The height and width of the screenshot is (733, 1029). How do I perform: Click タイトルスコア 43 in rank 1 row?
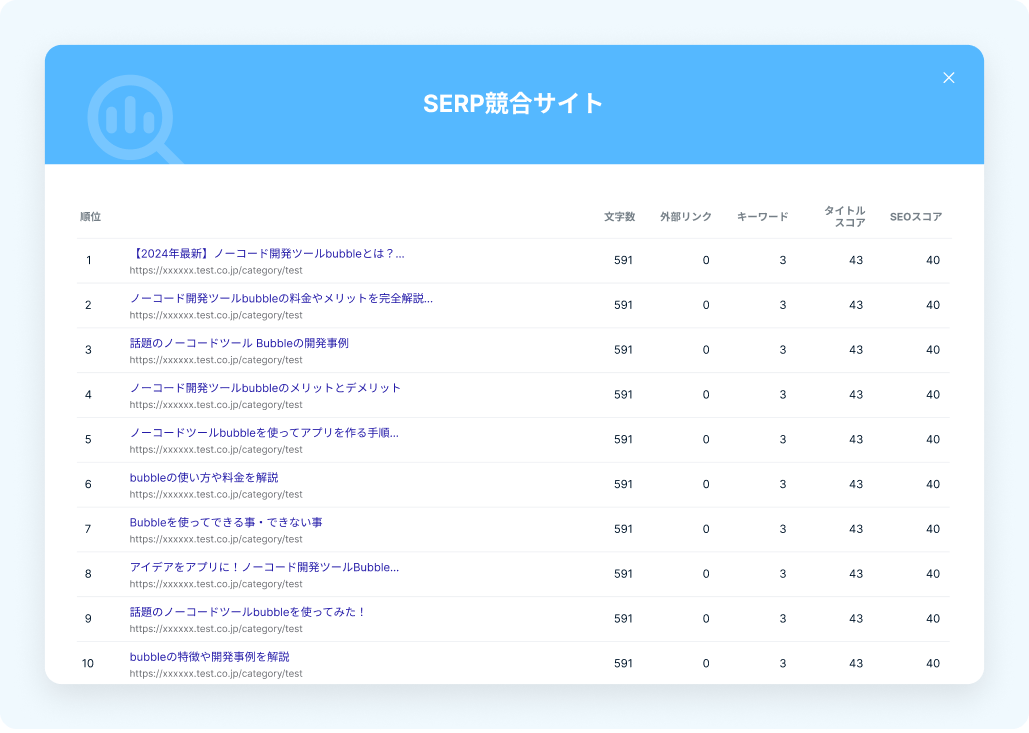pyautogui.click(x=856, y=261)
